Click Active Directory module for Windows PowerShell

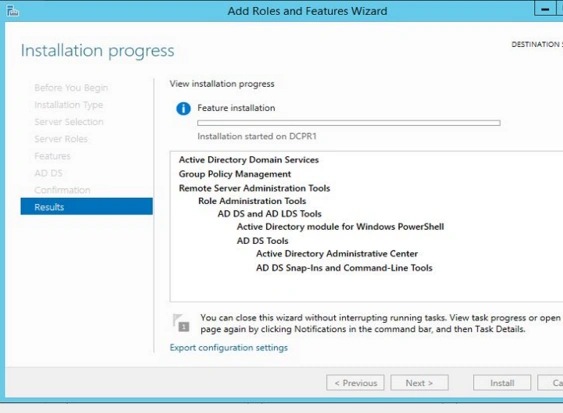pos(340,227)
